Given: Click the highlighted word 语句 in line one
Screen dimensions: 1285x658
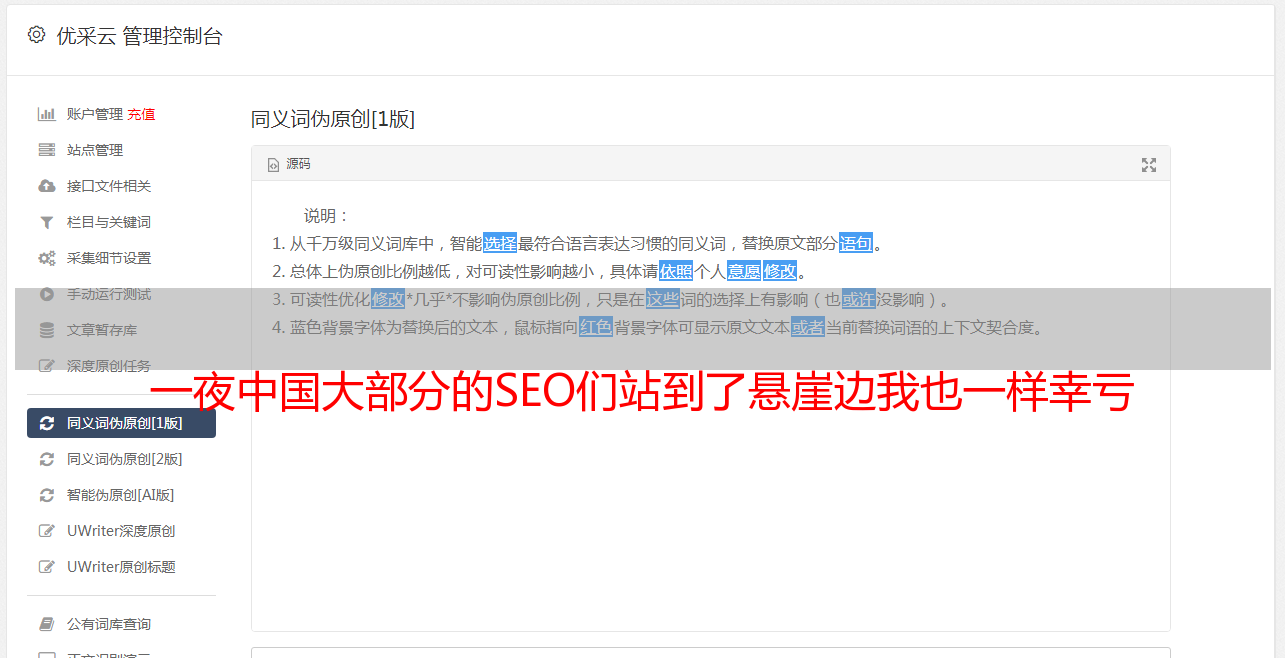Looking at the screenshot, I should 856,243.
